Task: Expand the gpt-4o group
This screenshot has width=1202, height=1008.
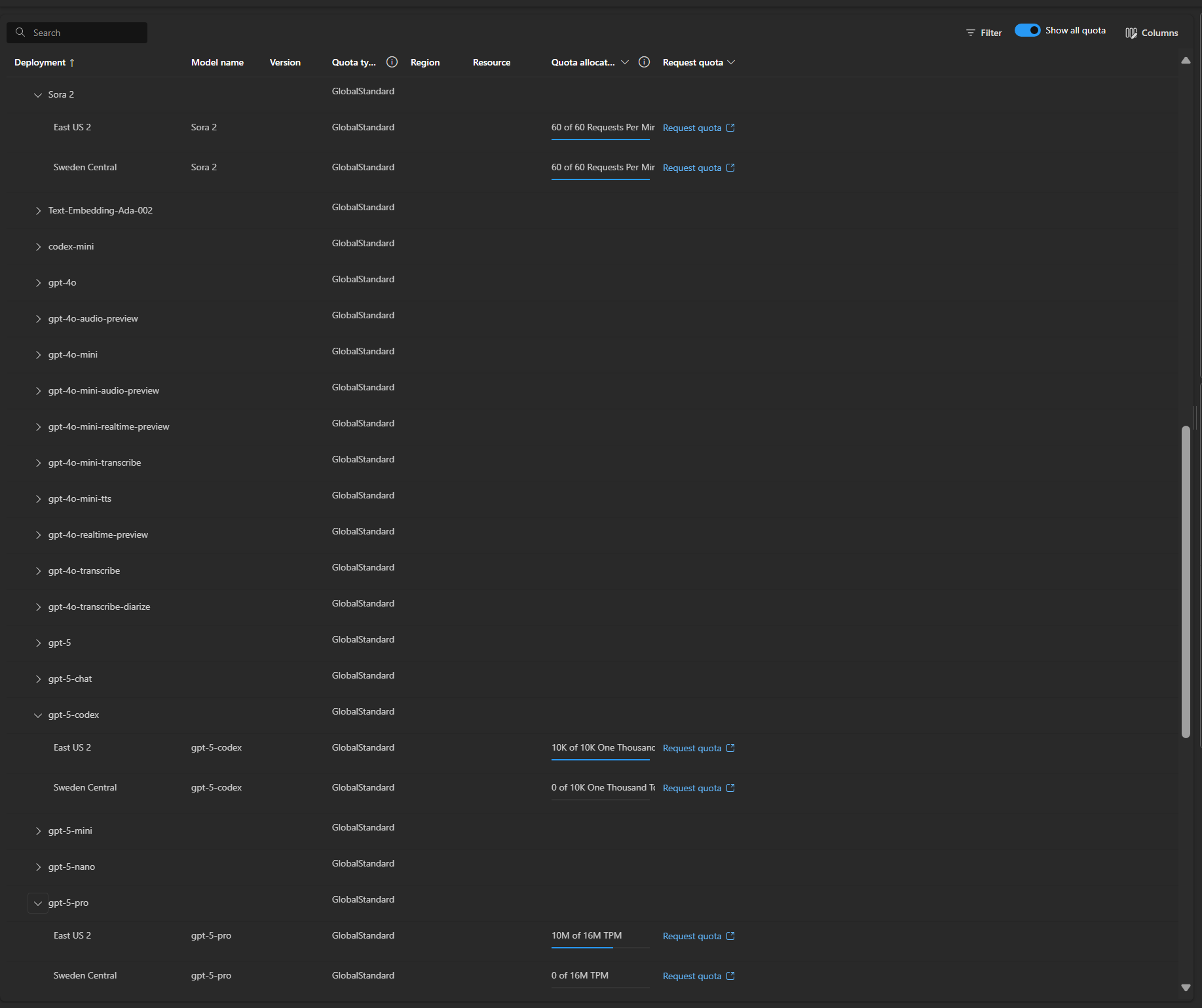Action: (38, 283)
